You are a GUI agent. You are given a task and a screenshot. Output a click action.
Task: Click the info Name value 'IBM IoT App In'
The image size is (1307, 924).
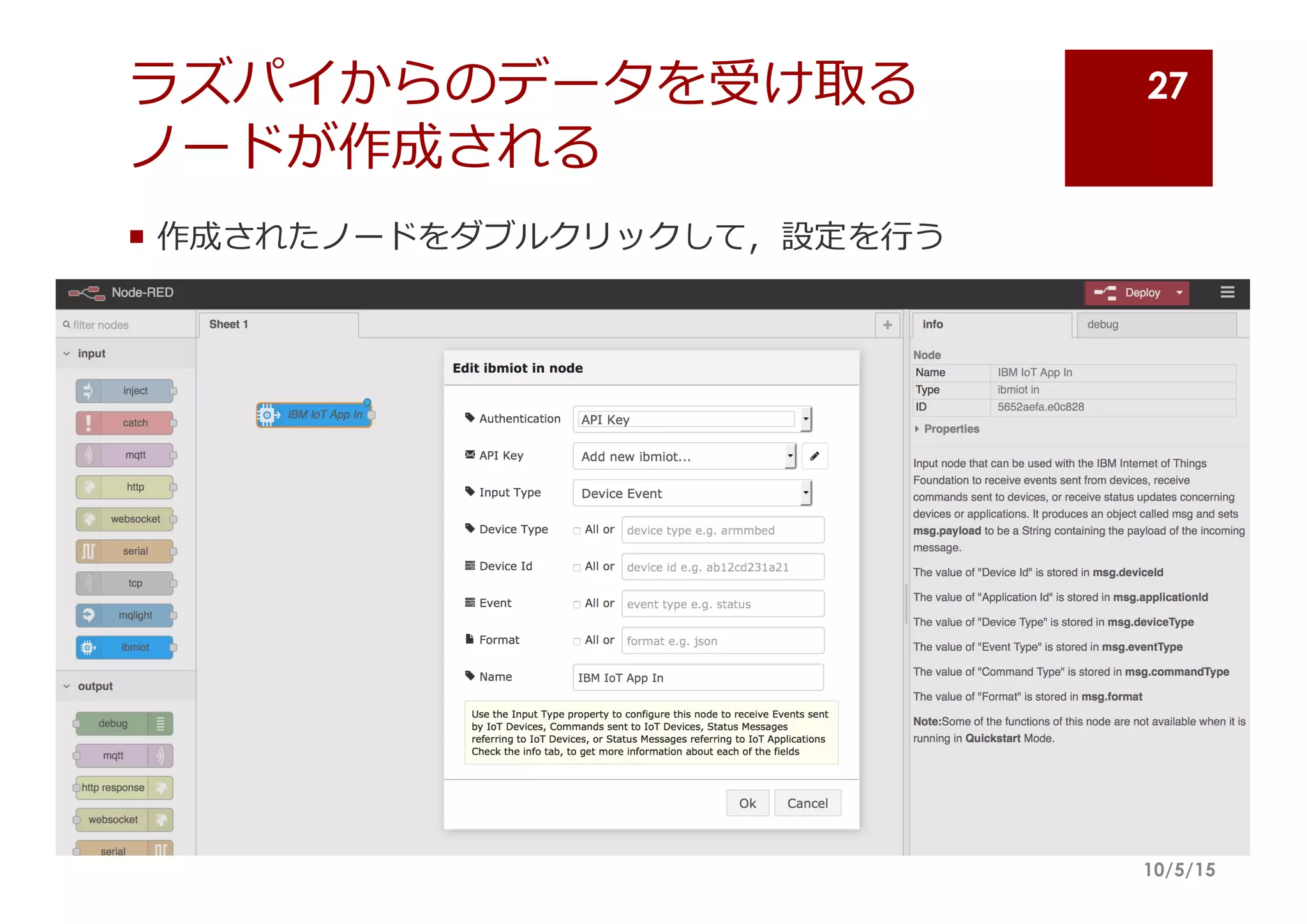pos(1034,373)
